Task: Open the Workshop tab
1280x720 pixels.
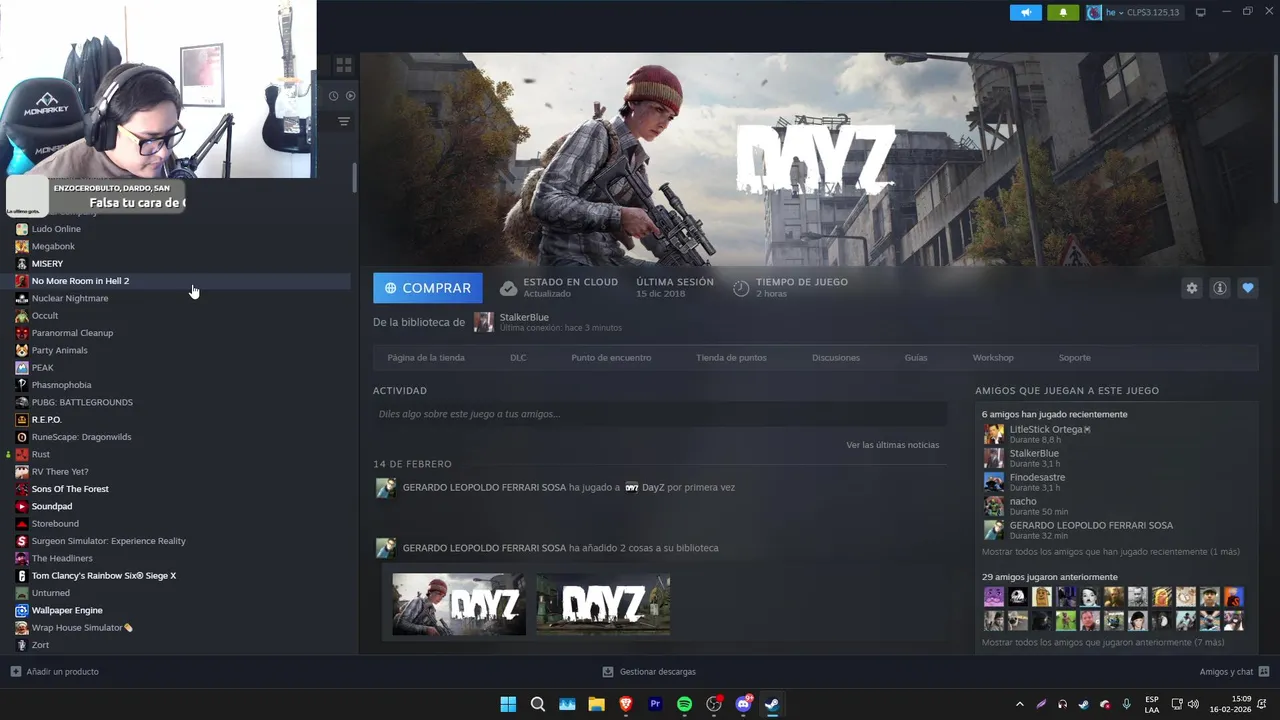Action: pos(993,358)
